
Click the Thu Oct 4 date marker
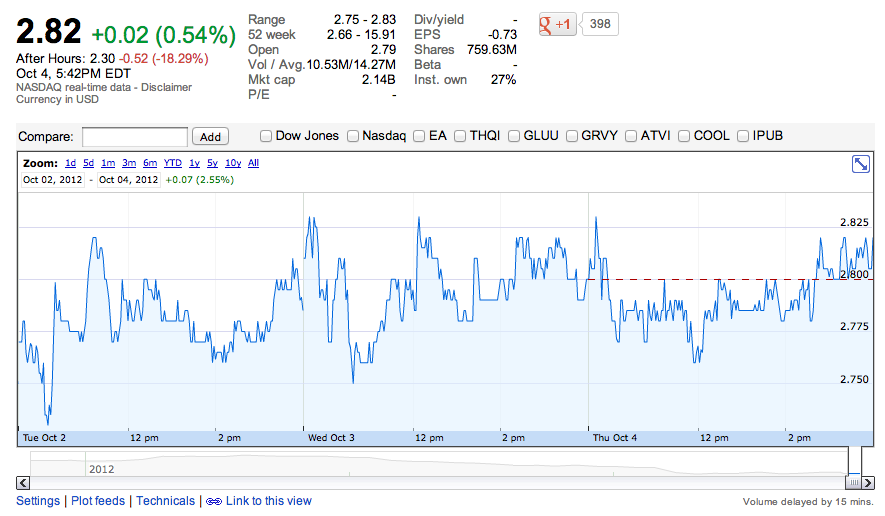click(x=615, y=438)
